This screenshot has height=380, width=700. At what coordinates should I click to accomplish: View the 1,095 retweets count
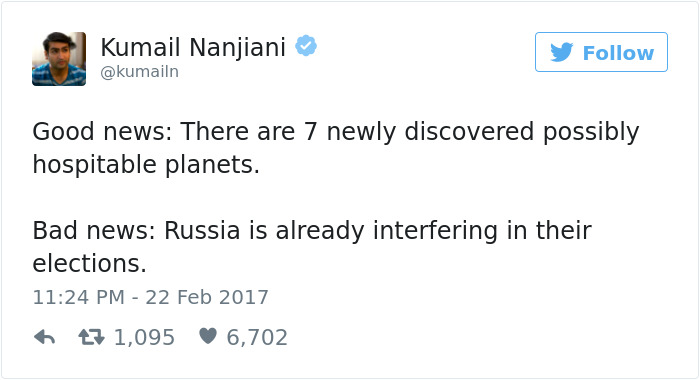pyautogui.click(x=144, y=338)
